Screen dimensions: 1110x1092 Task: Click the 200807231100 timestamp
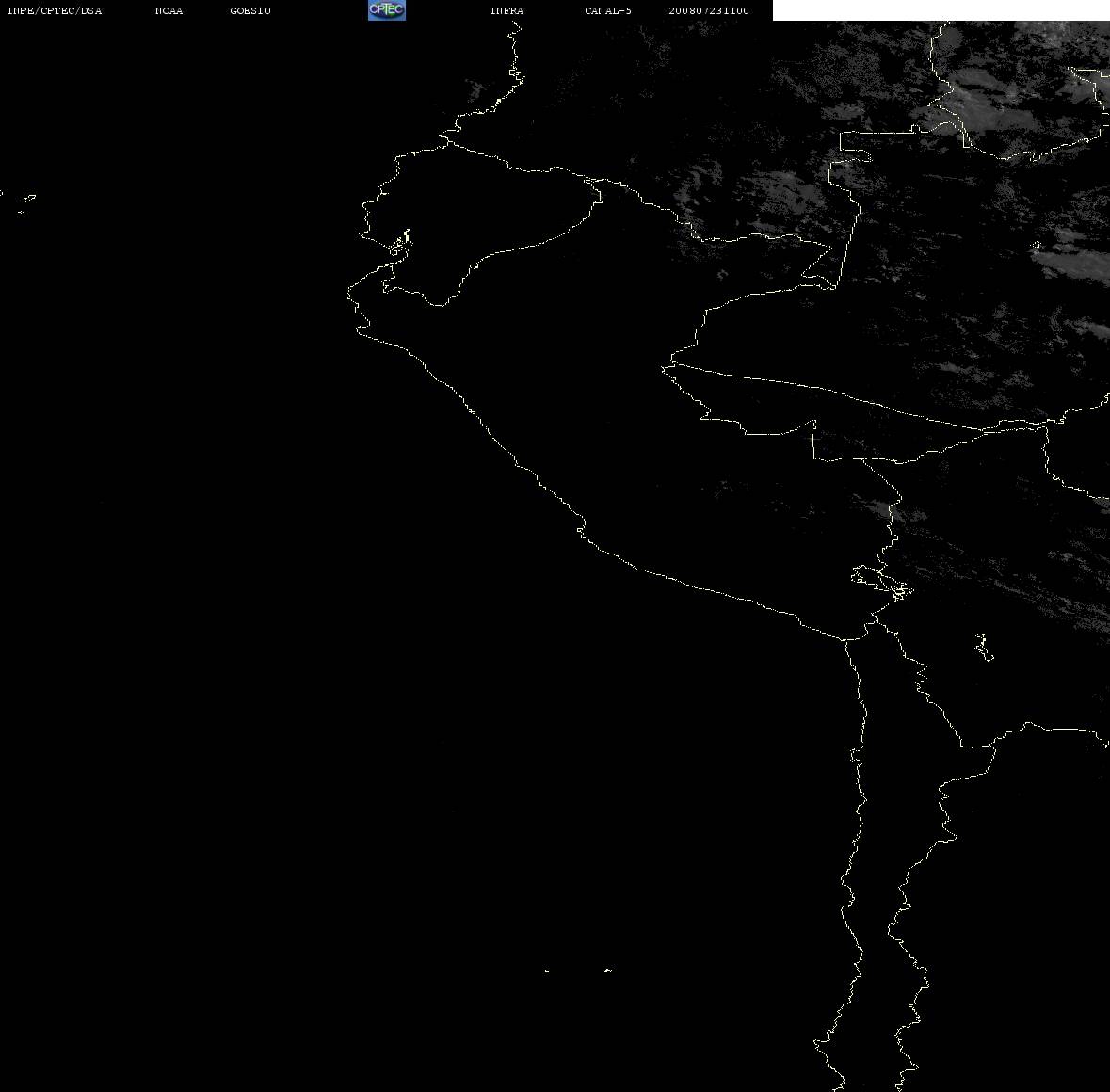pos(709,10)
